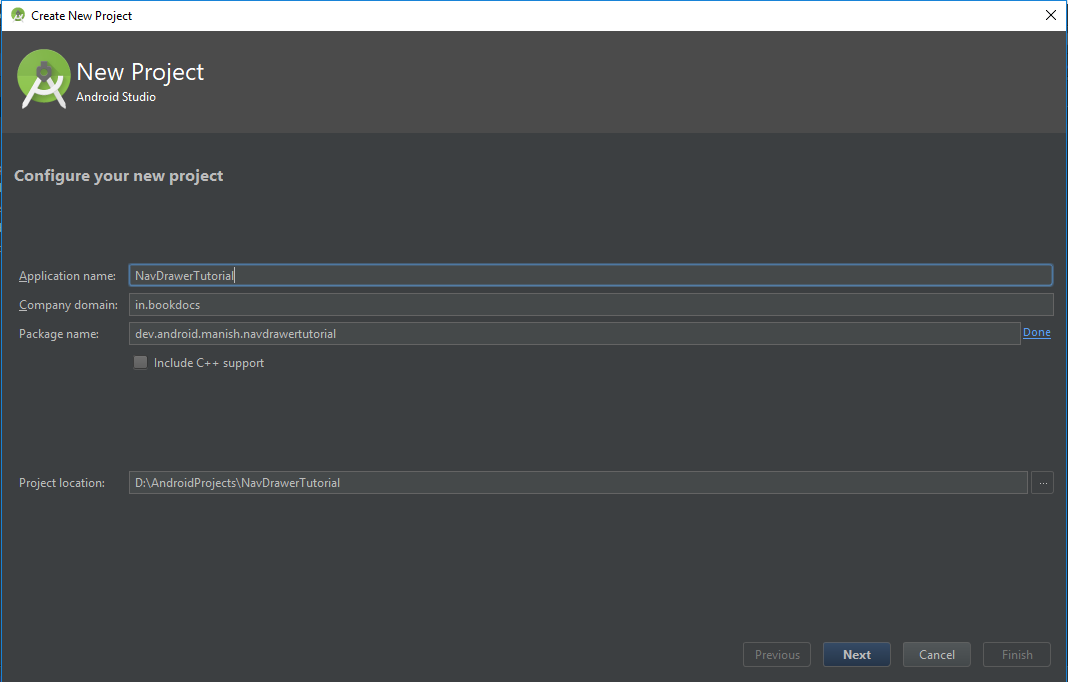The image size is (1068, 682).
Task: Click the disabled Previous button
Action: [x=776, y=655]
